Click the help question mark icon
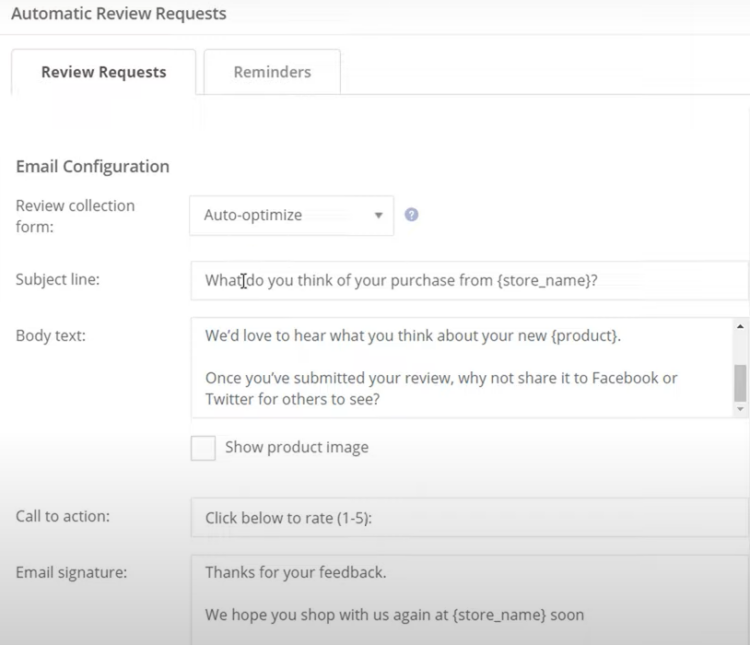This screenshot has width=750, height=645. pos(411,215)
